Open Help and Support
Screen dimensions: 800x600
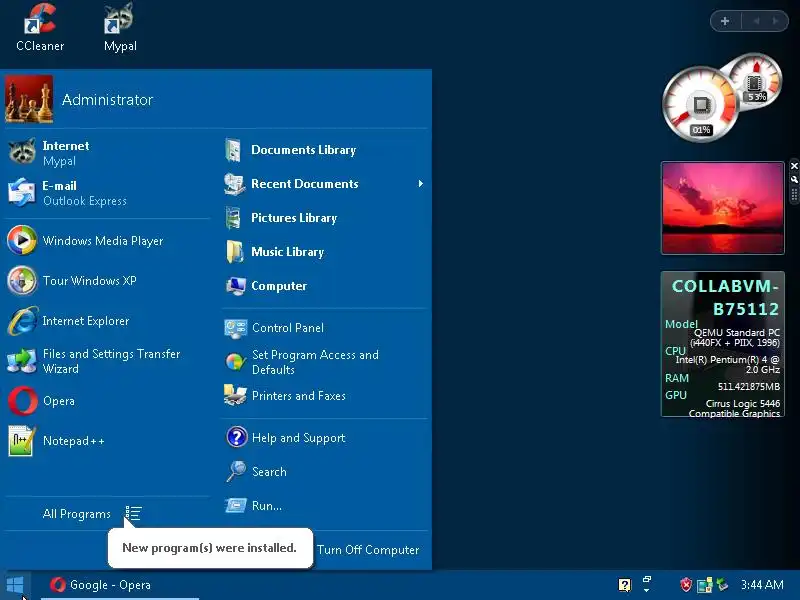[x=324, y=438]
